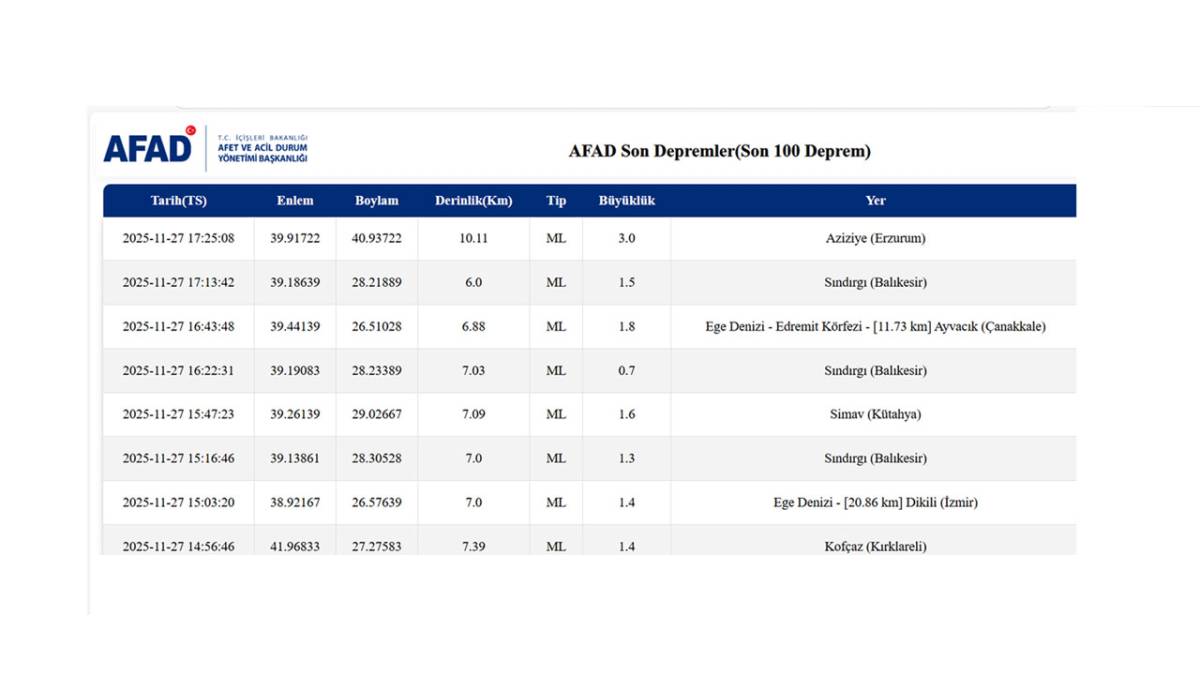1200x675 pixels.
Task: Click the AFAD Son Depremler page title
Action: 719,152
